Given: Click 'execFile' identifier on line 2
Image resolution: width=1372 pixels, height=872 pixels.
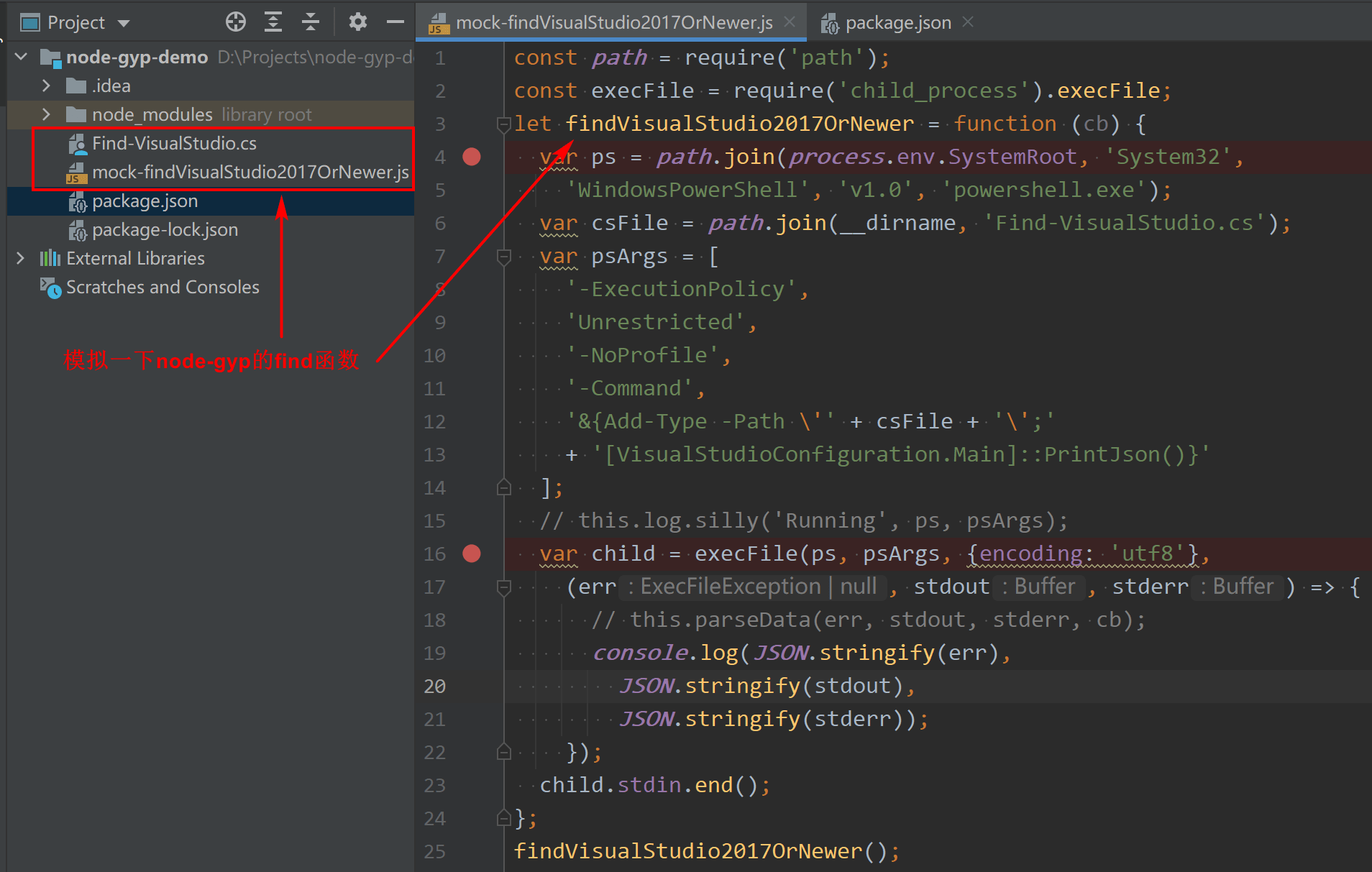Looking at the screenshot, I should point(643,91).
